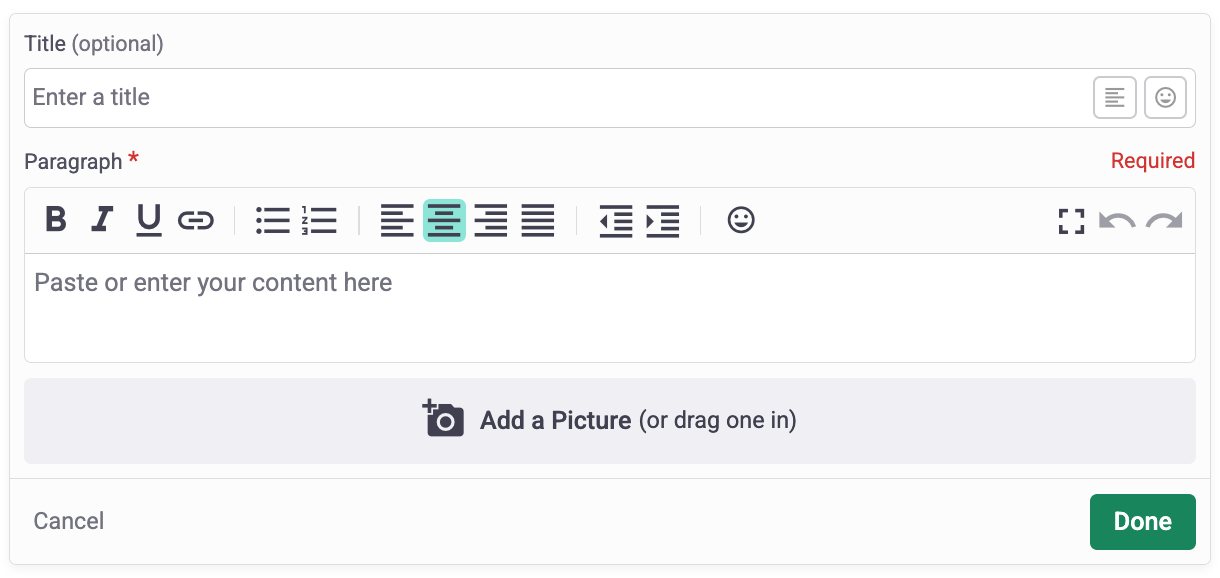This screenshot has width=1220, height=578.
Task: Undo the last edit
Action: click(x=1117, y=221)
